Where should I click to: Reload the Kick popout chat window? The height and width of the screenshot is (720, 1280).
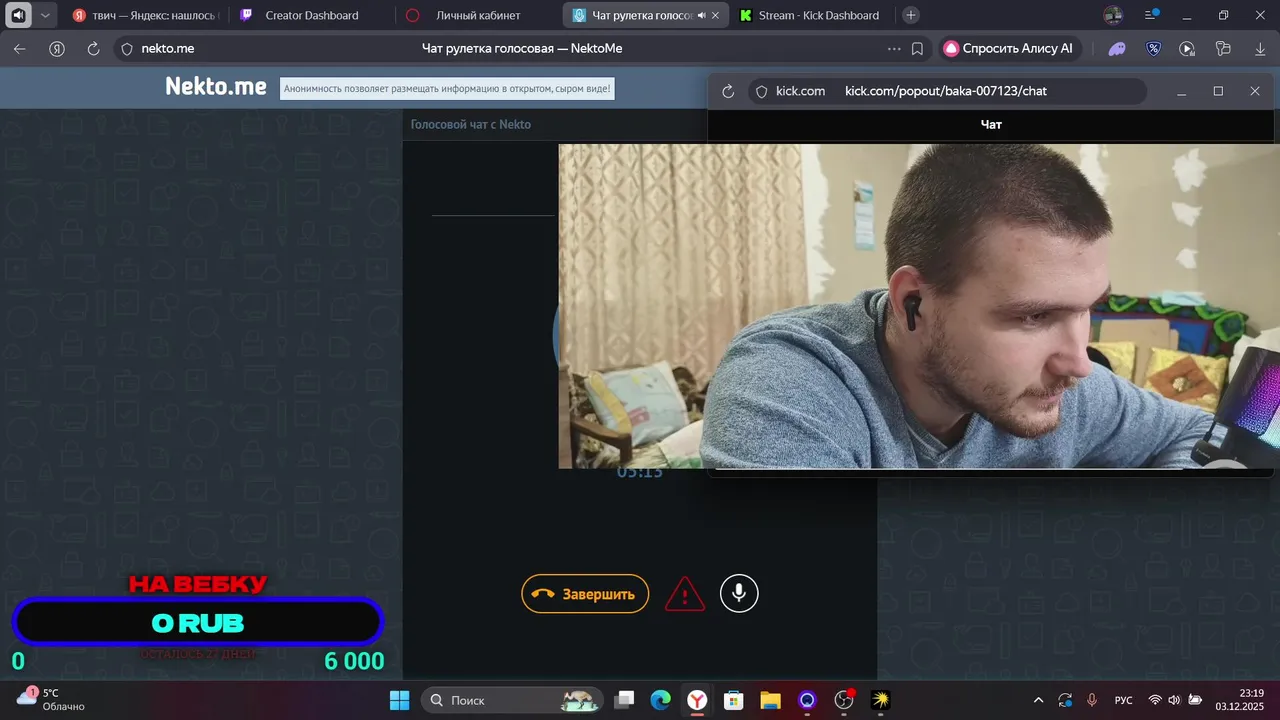click(x=728, y=91)
